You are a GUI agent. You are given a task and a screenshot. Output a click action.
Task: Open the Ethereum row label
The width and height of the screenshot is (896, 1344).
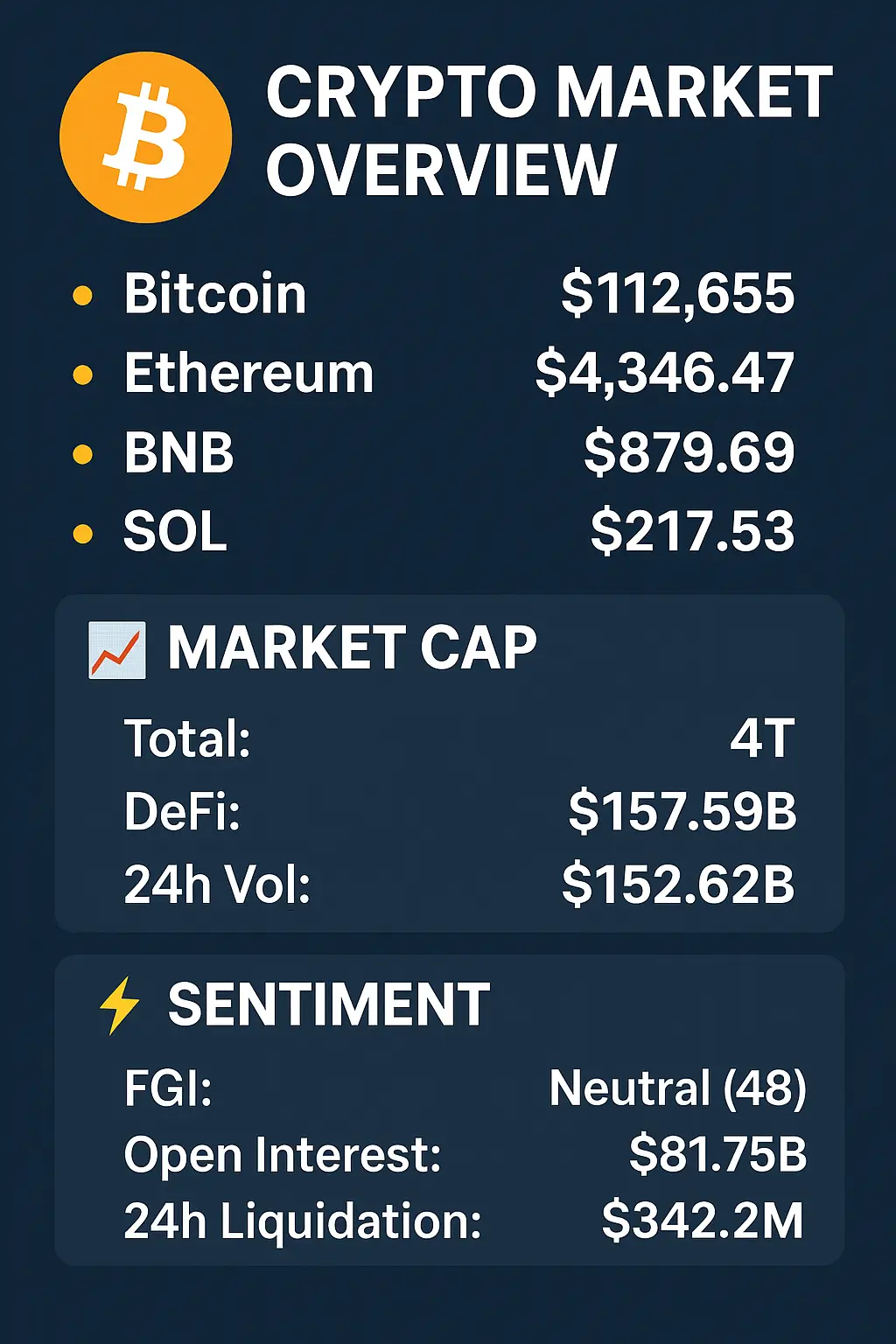[249, 374]
